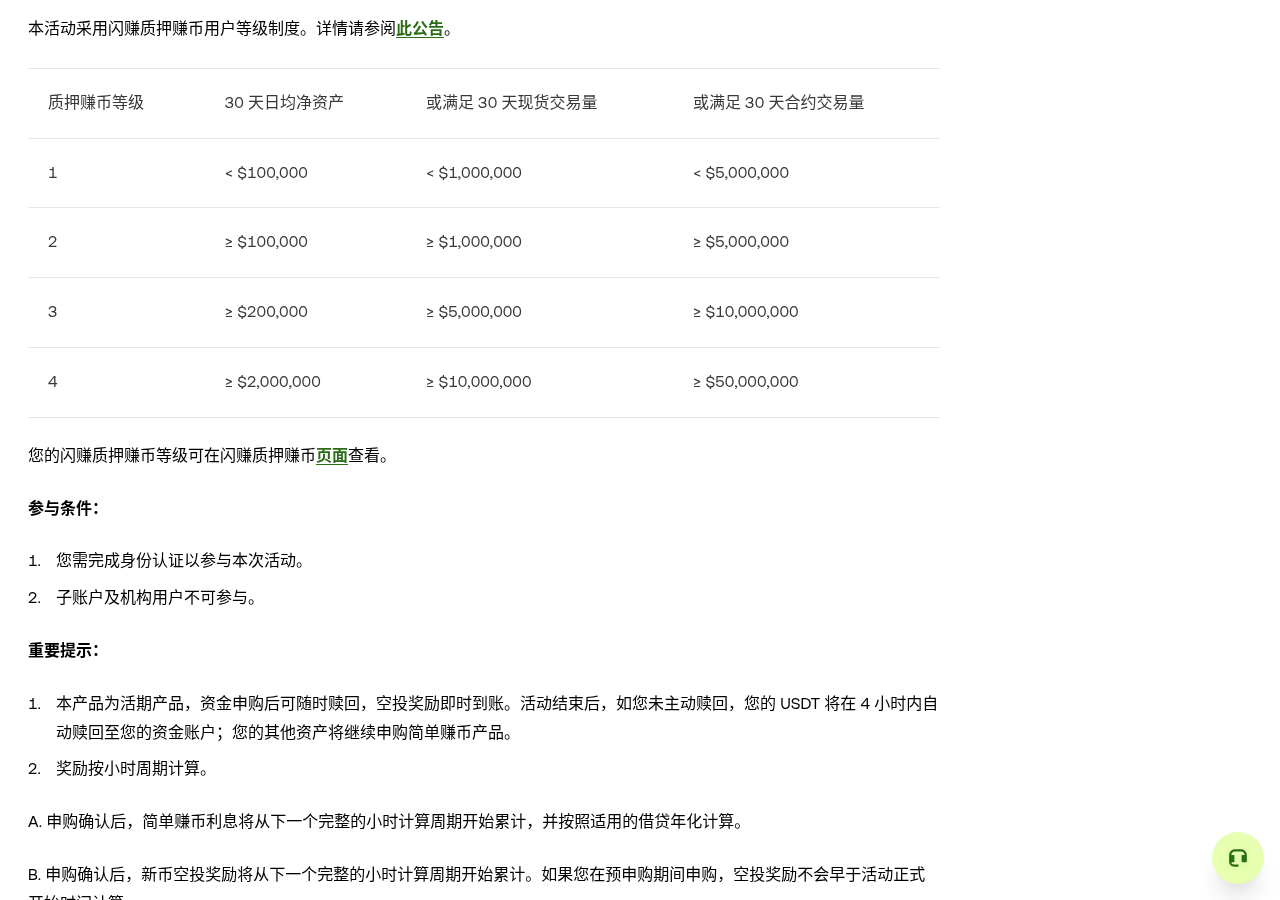Viewport: 1280px width, 900px height.
Task: Click the 奖励按小时周期计算 line
Action: click(136, 769)
